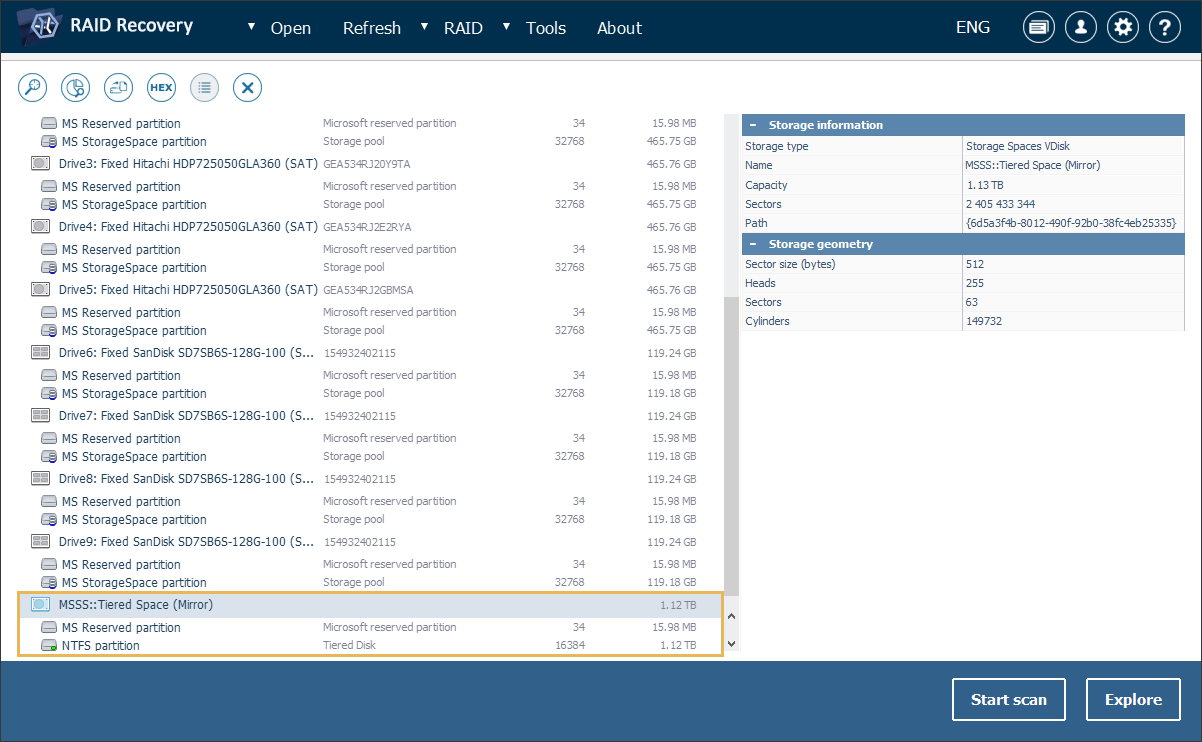Open the dropdown arrow before Open menu

[x=251, y=27]
